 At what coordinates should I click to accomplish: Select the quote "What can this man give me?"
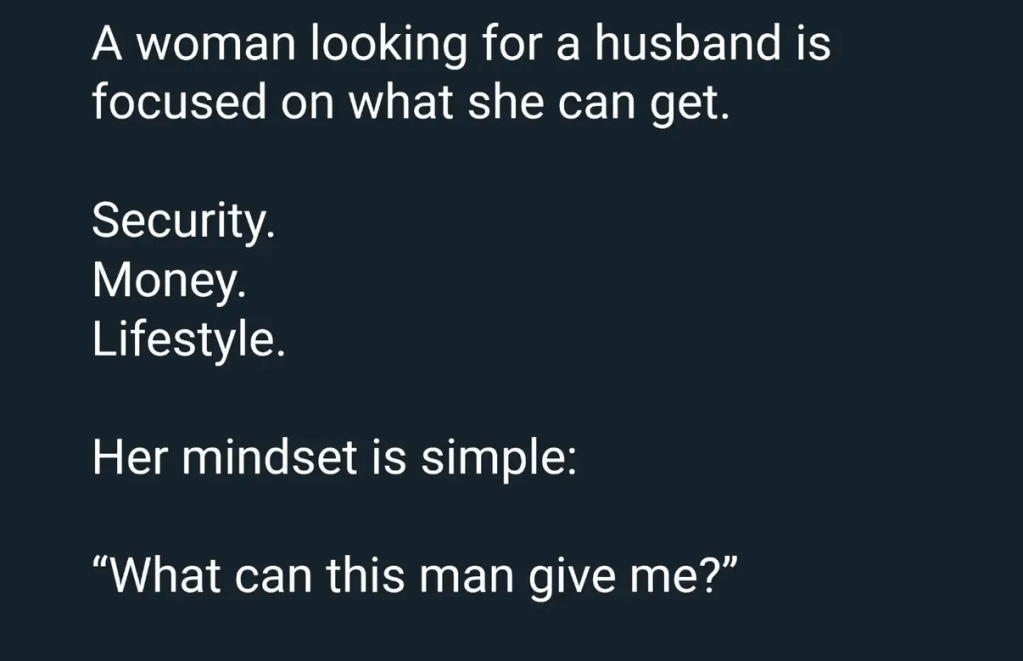pos(415,577)
